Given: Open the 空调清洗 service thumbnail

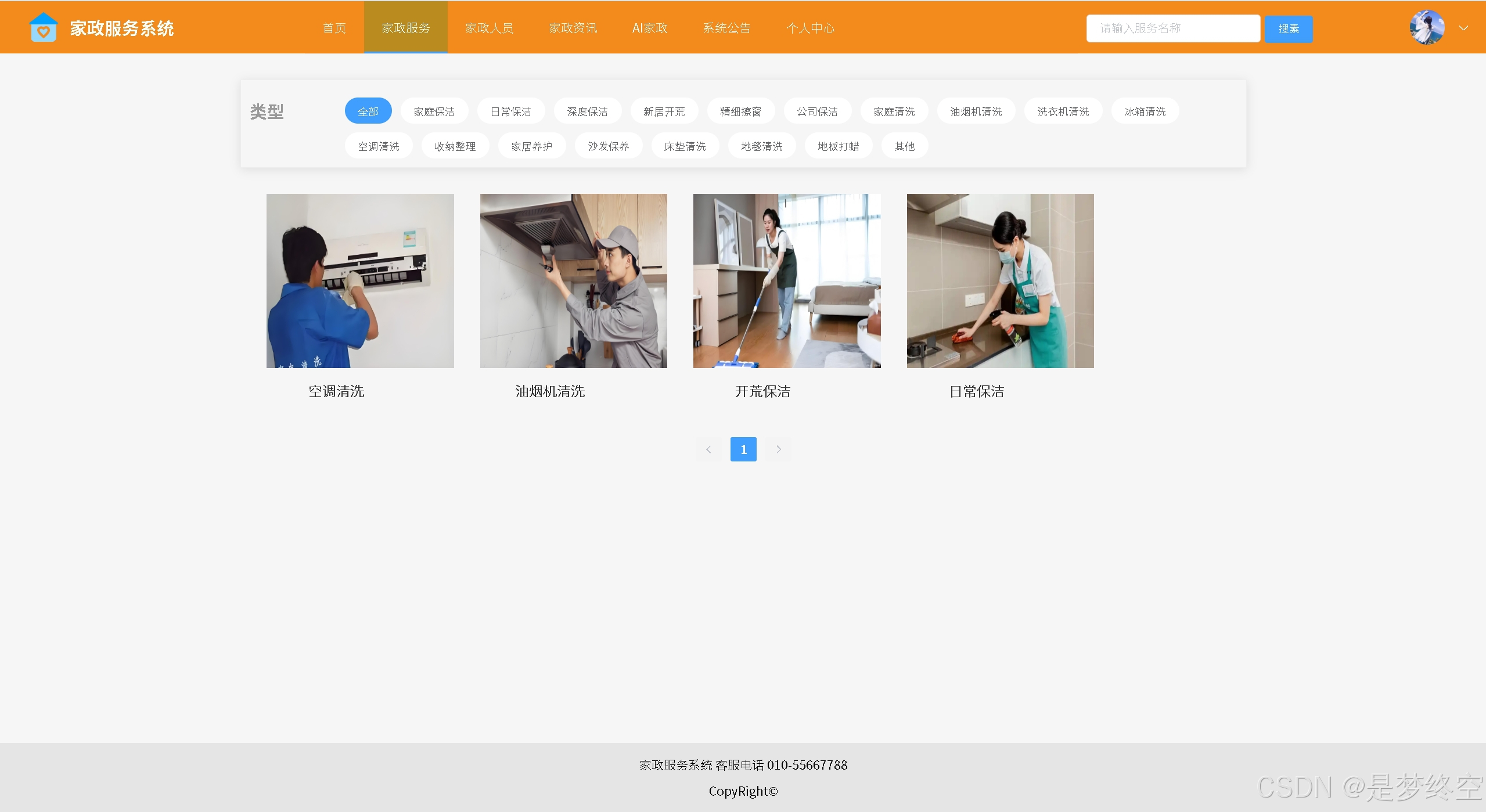Looking at the screenshot, I should coord(360,280).
